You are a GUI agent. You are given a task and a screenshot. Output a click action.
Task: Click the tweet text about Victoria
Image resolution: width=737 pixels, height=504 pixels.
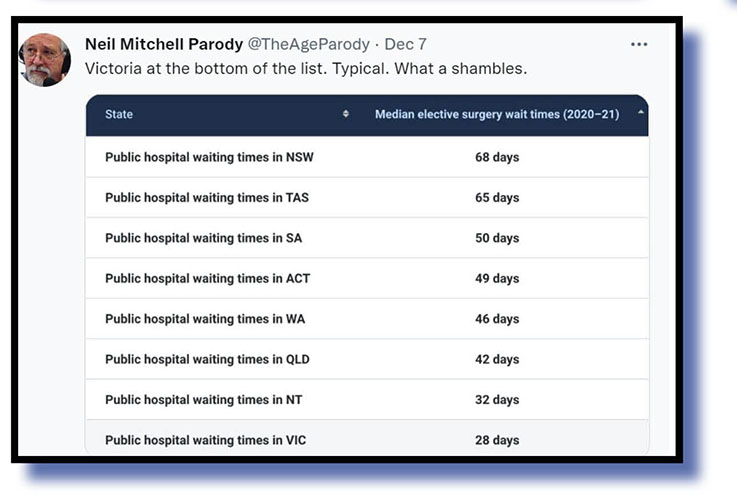click(305, 69)
